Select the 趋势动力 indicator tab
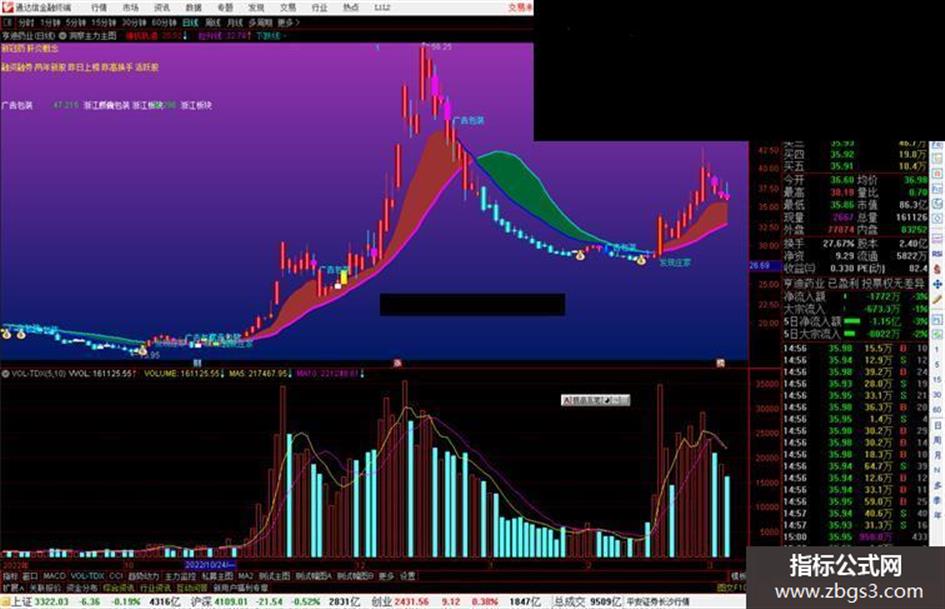The height and width of the screenshot is (609, 945). (x=143, y=576)
